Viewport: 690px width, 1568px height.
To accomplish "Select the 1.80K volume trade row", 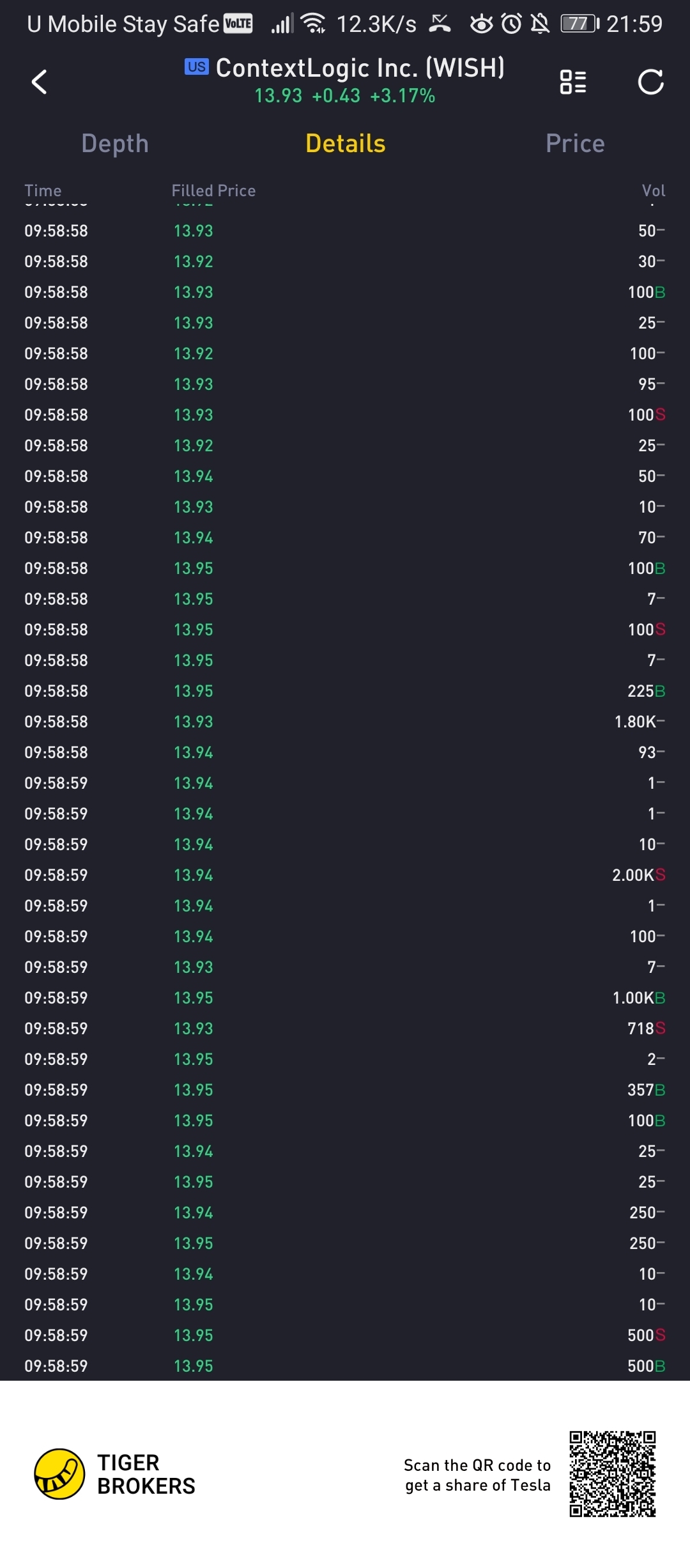I will (345, 722).
